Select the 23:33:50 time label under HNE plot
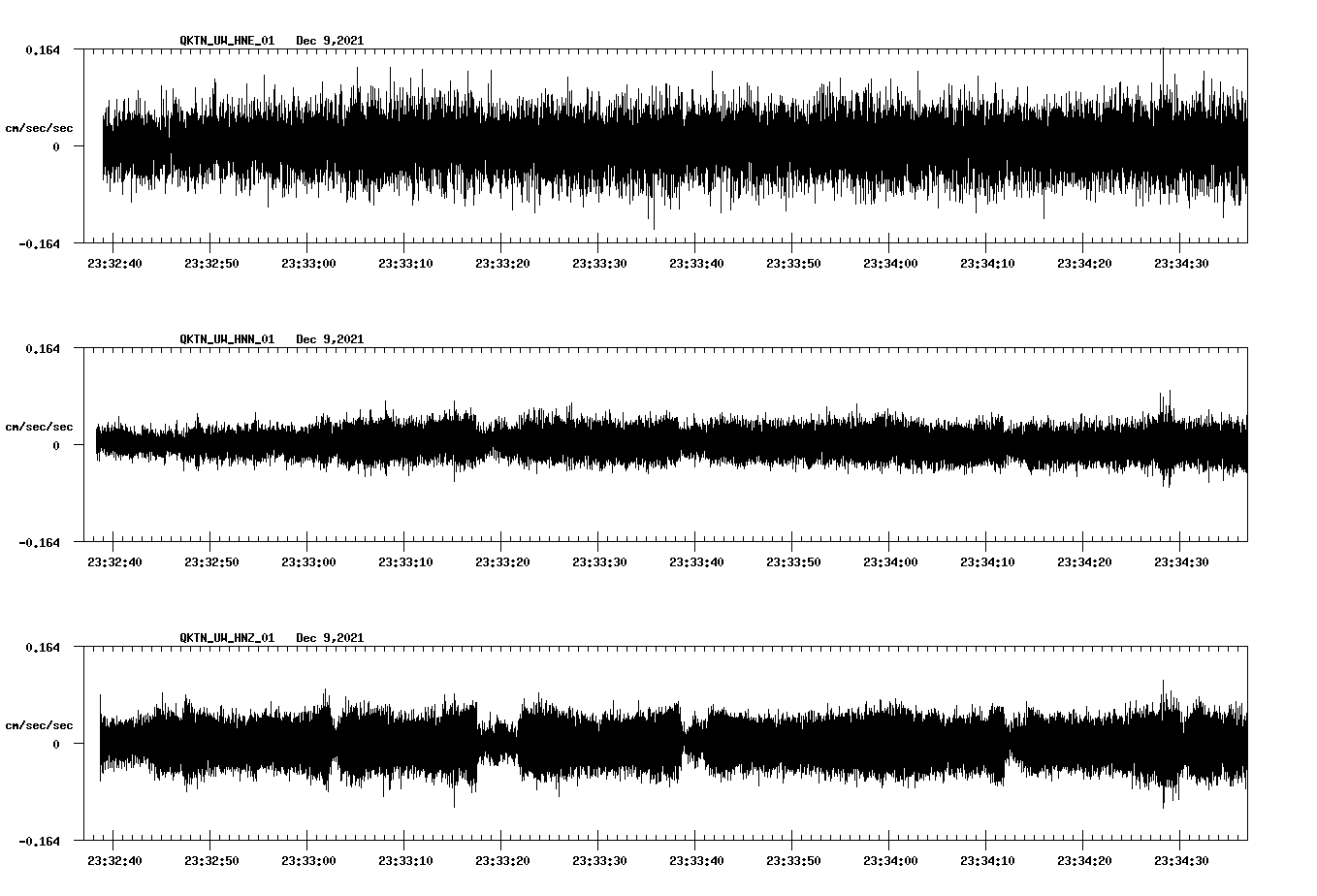 click(793, 263)
